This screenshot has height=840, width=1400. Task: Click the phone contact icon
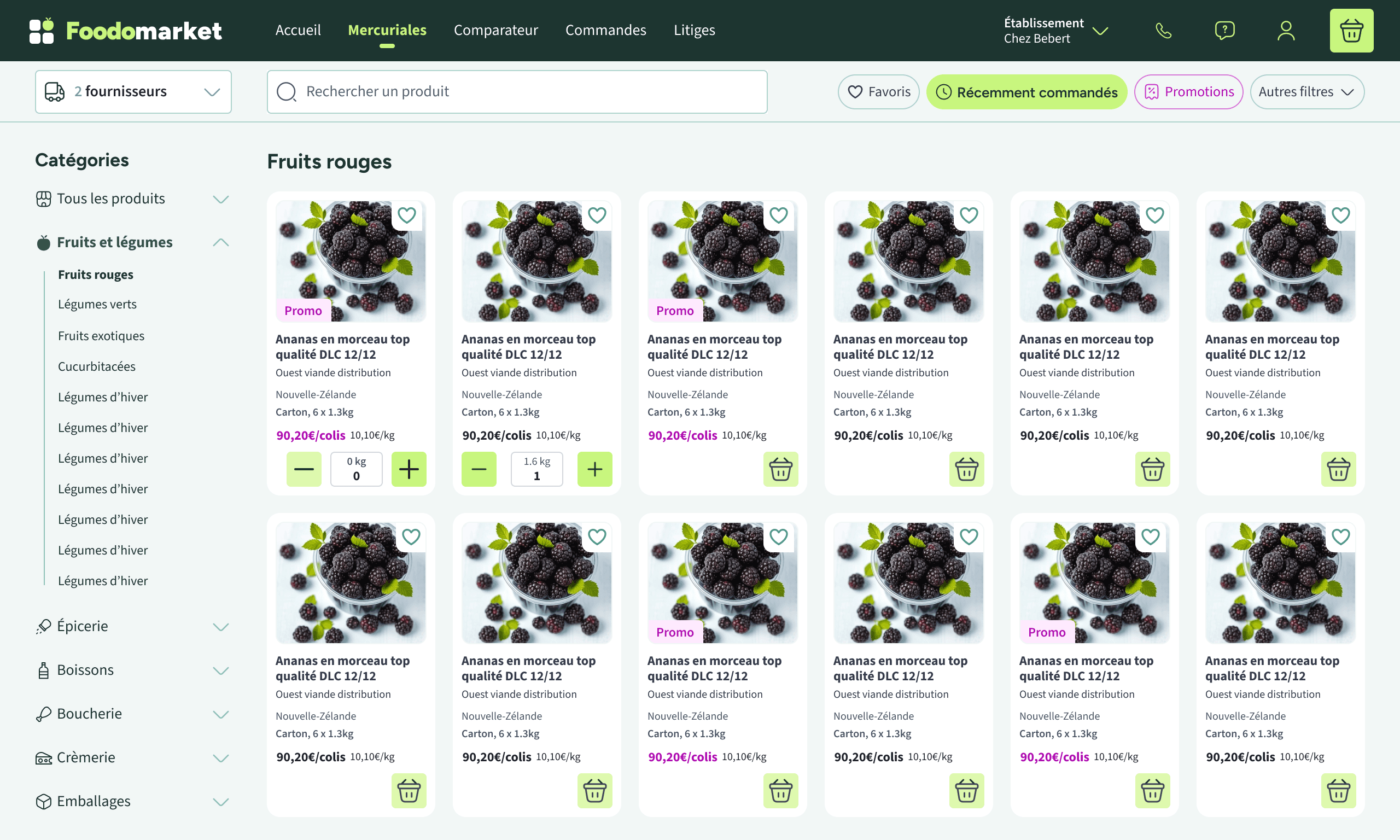tap(1163, 31)
